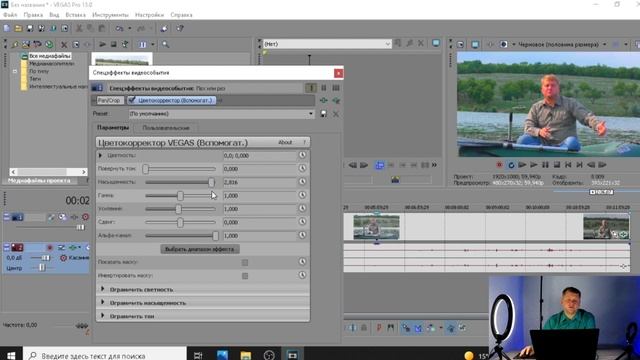Expand the Цветность parameter group
Viewport: 640px width, 360px height.
(x=100, y=156)
